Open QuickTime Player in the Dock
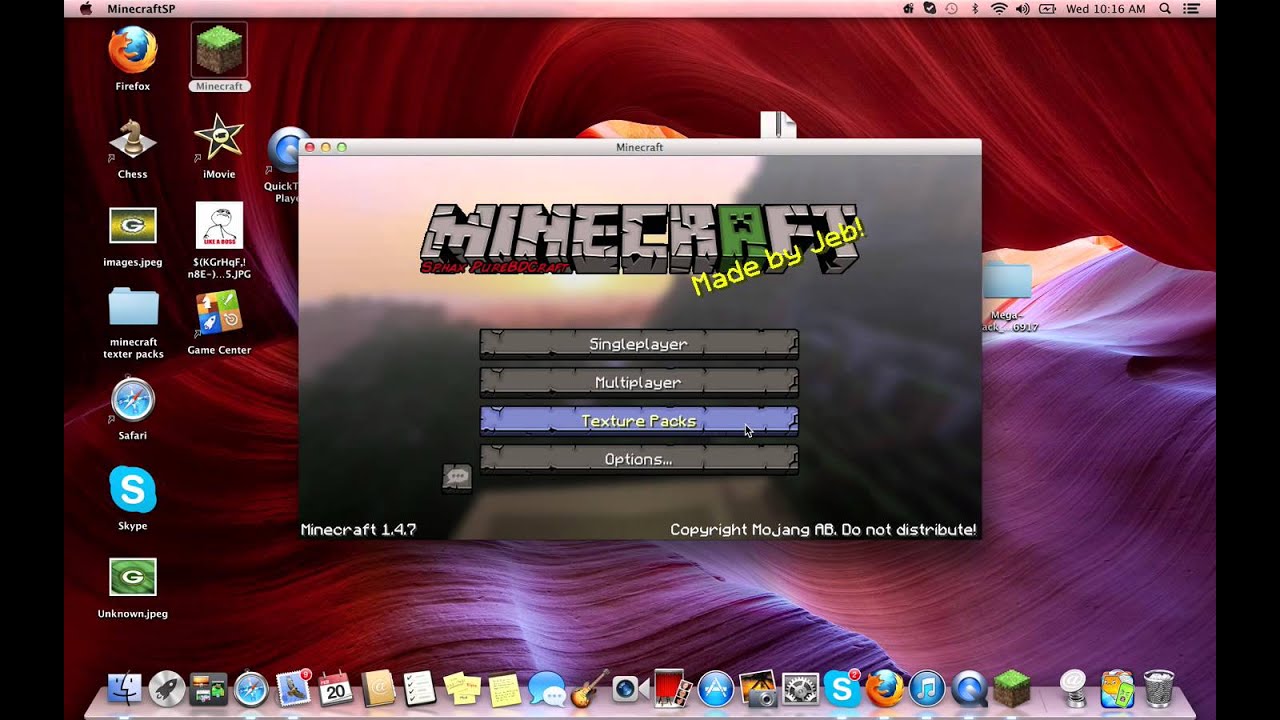 coord(970,688)
